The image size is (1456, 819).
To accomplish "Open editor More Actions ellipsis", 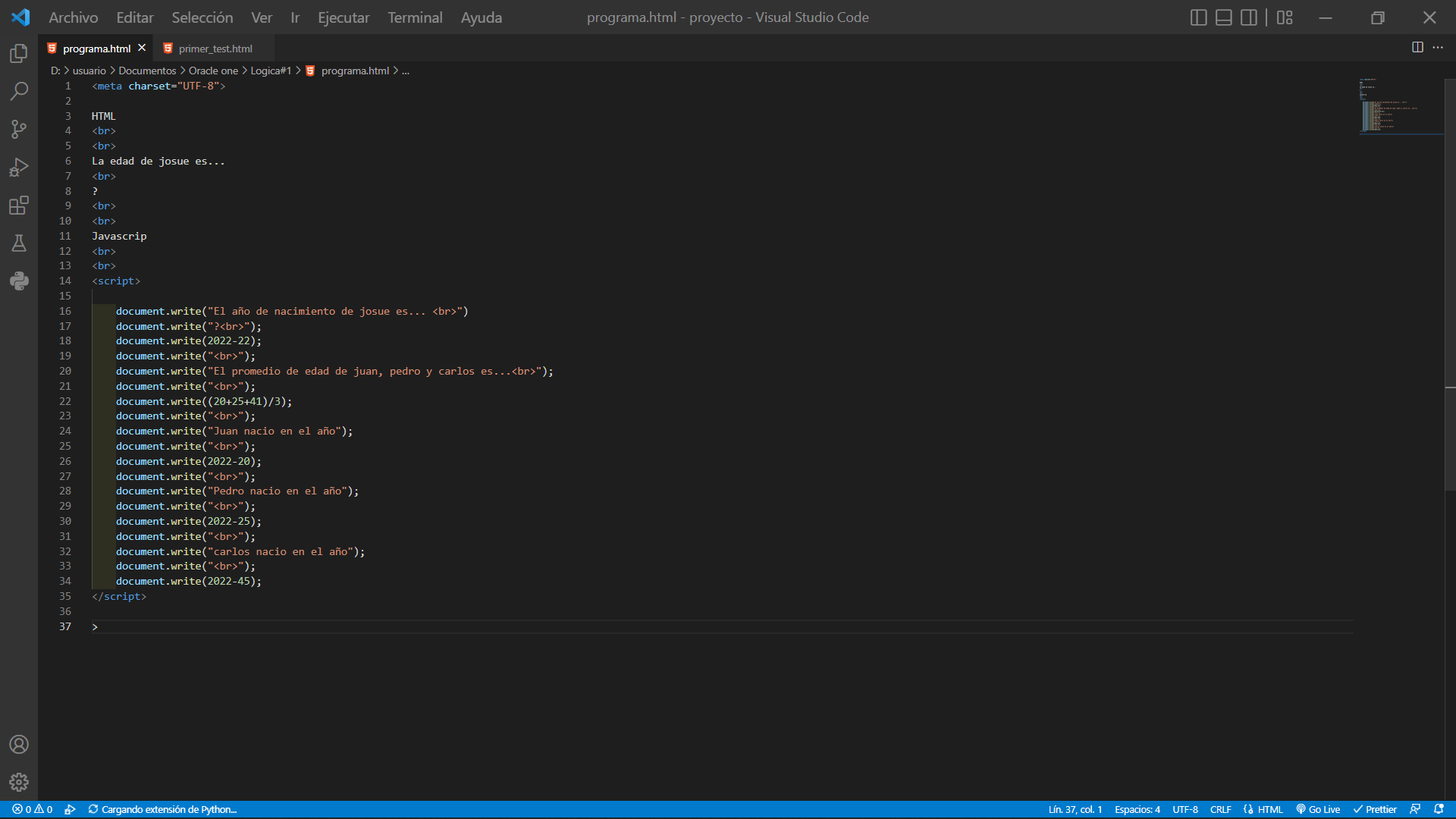I will pyautogui.click(x=1438, y=47).
